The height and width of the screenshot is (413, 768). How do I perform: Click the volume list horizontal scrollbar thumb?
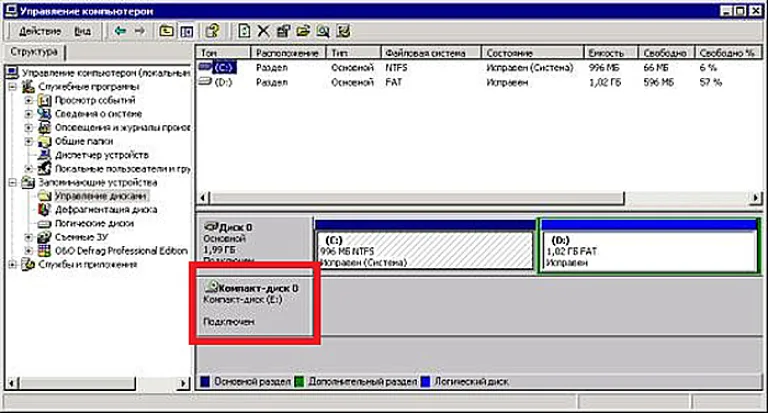pyautogui.click(x=417, y=198)
